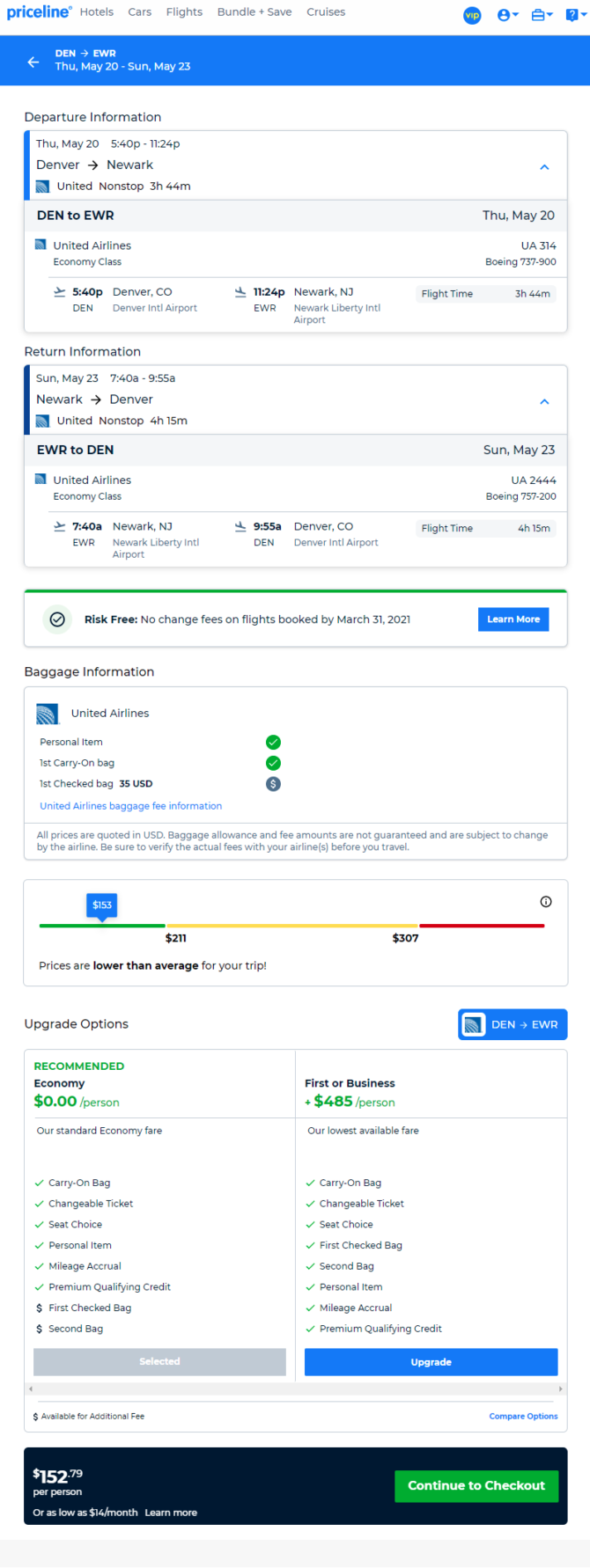The image size is (590, 1568).
Task: Click Personal Item green check icon
Action: [x=273, y=742]
